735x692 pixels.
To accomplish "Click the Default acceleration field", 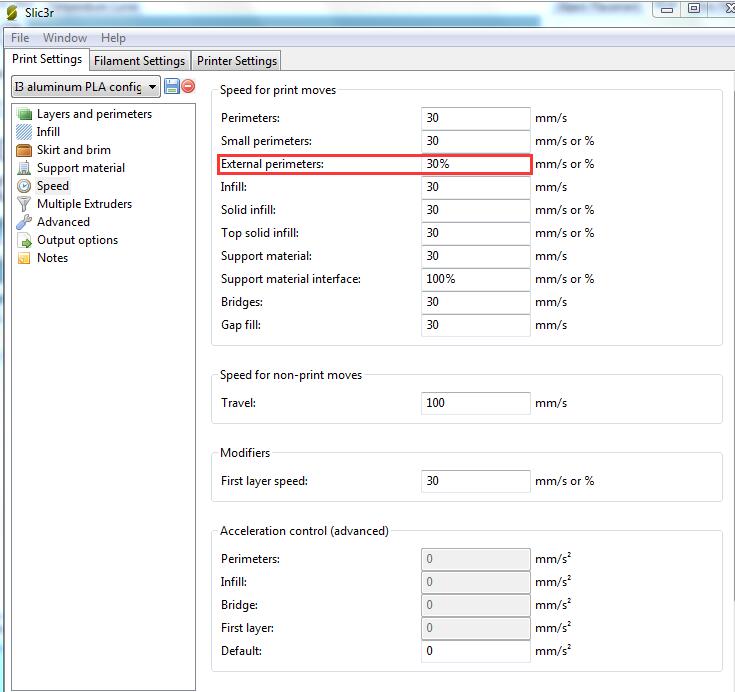I will tap(476, 651).
